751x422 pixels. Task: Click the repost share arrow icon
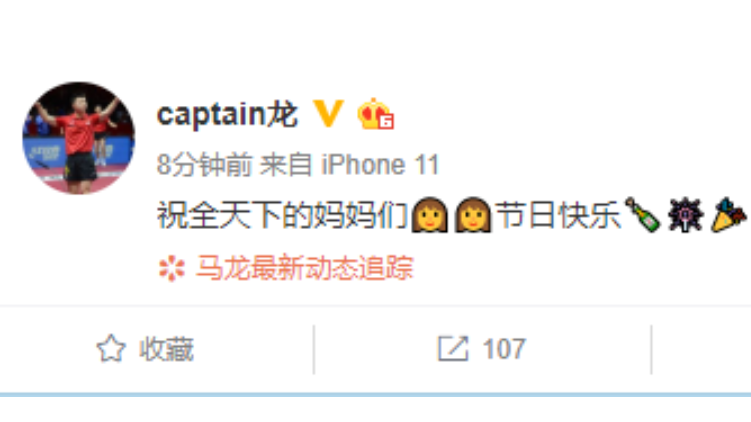453,348
